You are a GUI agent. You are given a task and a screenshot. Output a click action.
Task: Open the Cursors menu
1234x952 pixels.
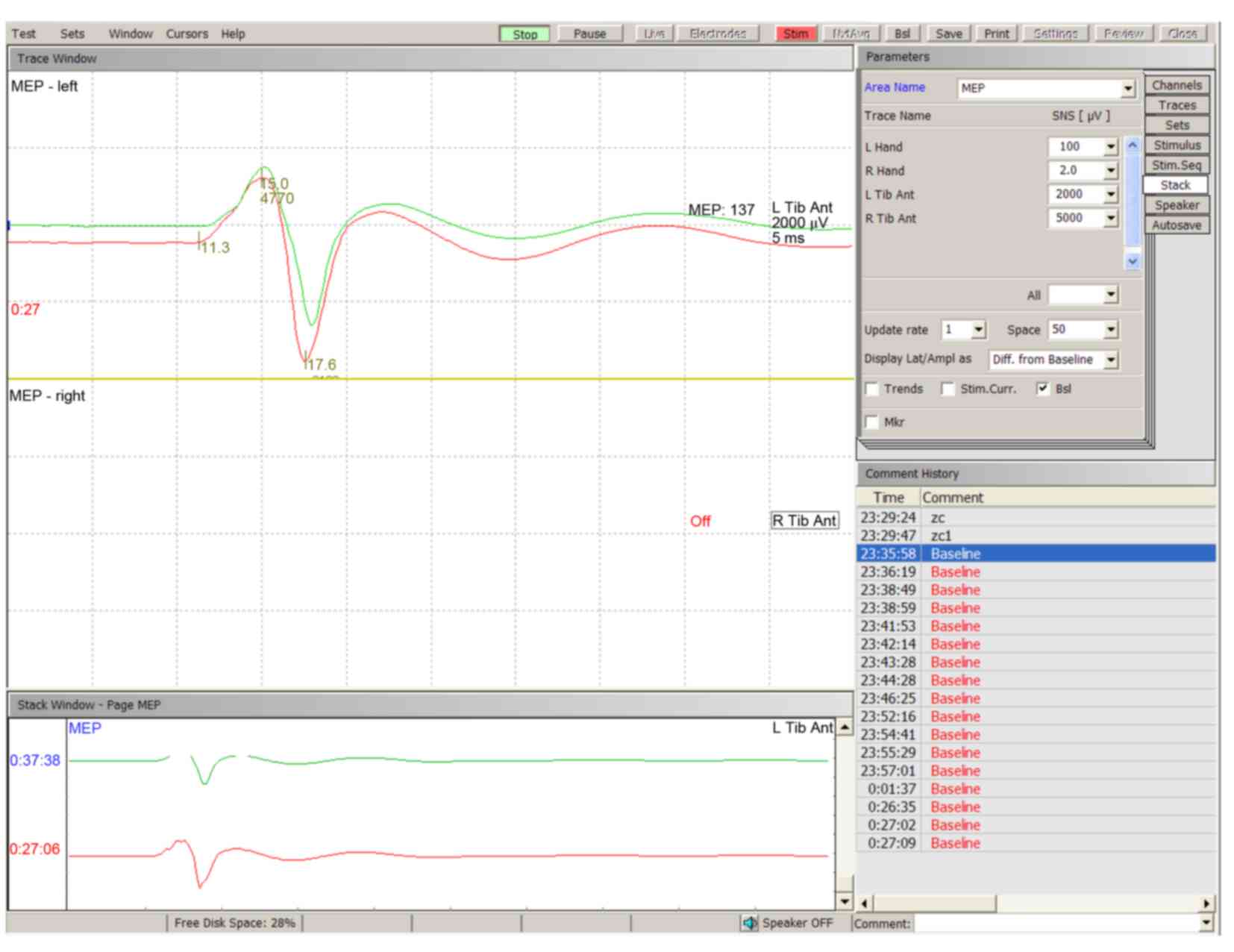coord(187,34)
